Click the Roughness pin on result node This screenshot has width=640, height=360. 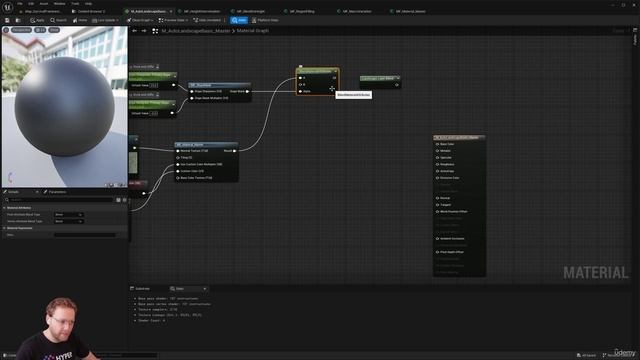click(437, 164)
